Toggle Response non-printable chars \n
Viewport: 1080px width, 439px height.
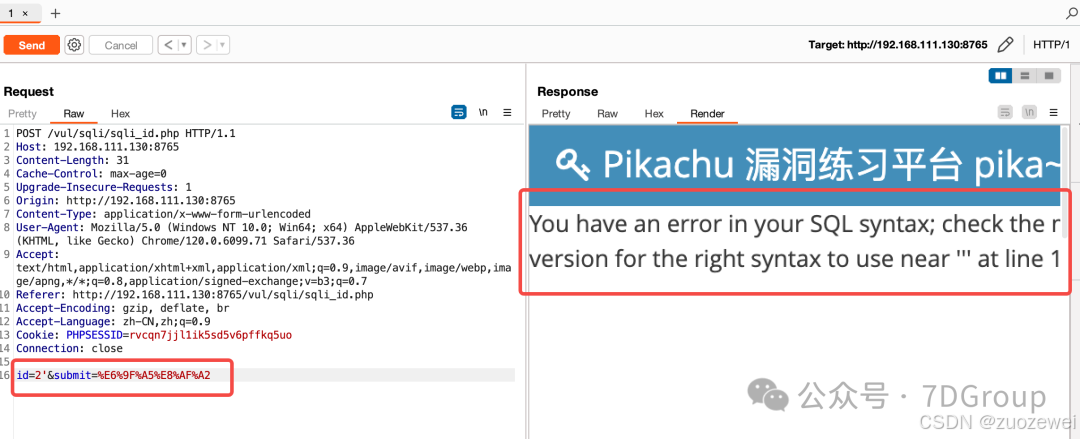[1030, 112]
